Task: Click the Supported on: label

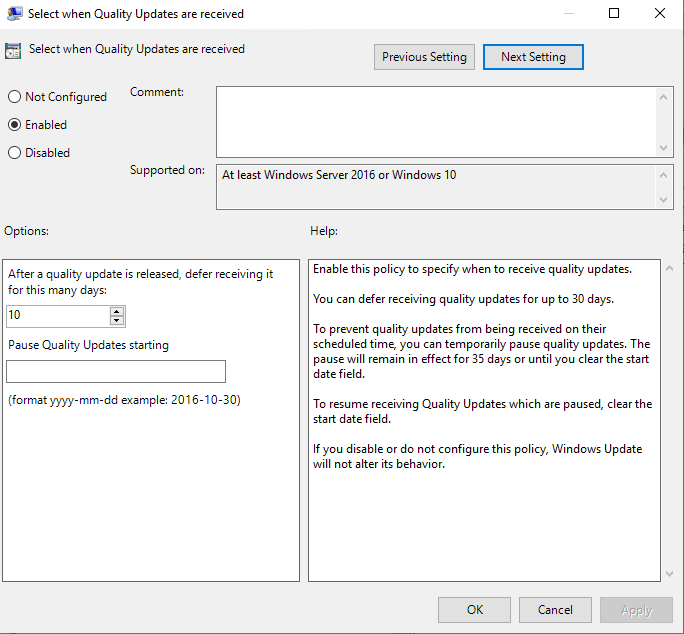Action: (167, 170)
